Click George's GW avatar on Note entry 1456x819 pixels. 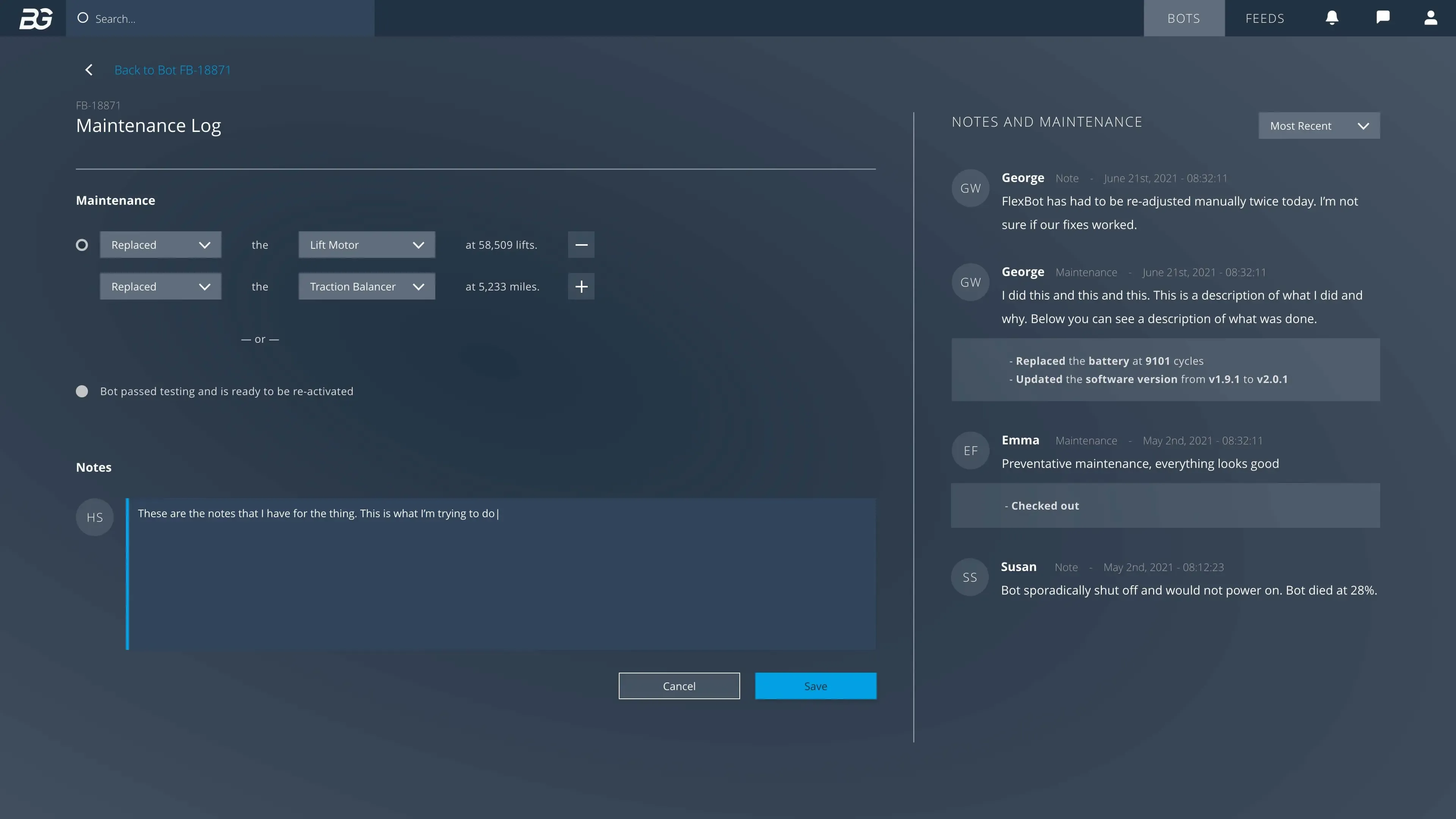click(x=970, y=188)
